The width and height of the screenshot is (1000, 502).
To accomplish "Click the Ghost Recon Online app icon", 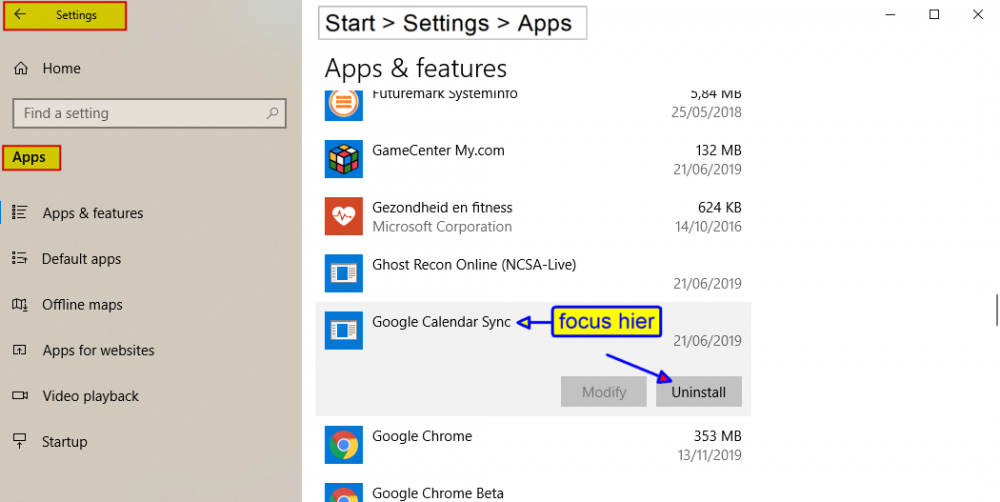I will coord(344,273).
